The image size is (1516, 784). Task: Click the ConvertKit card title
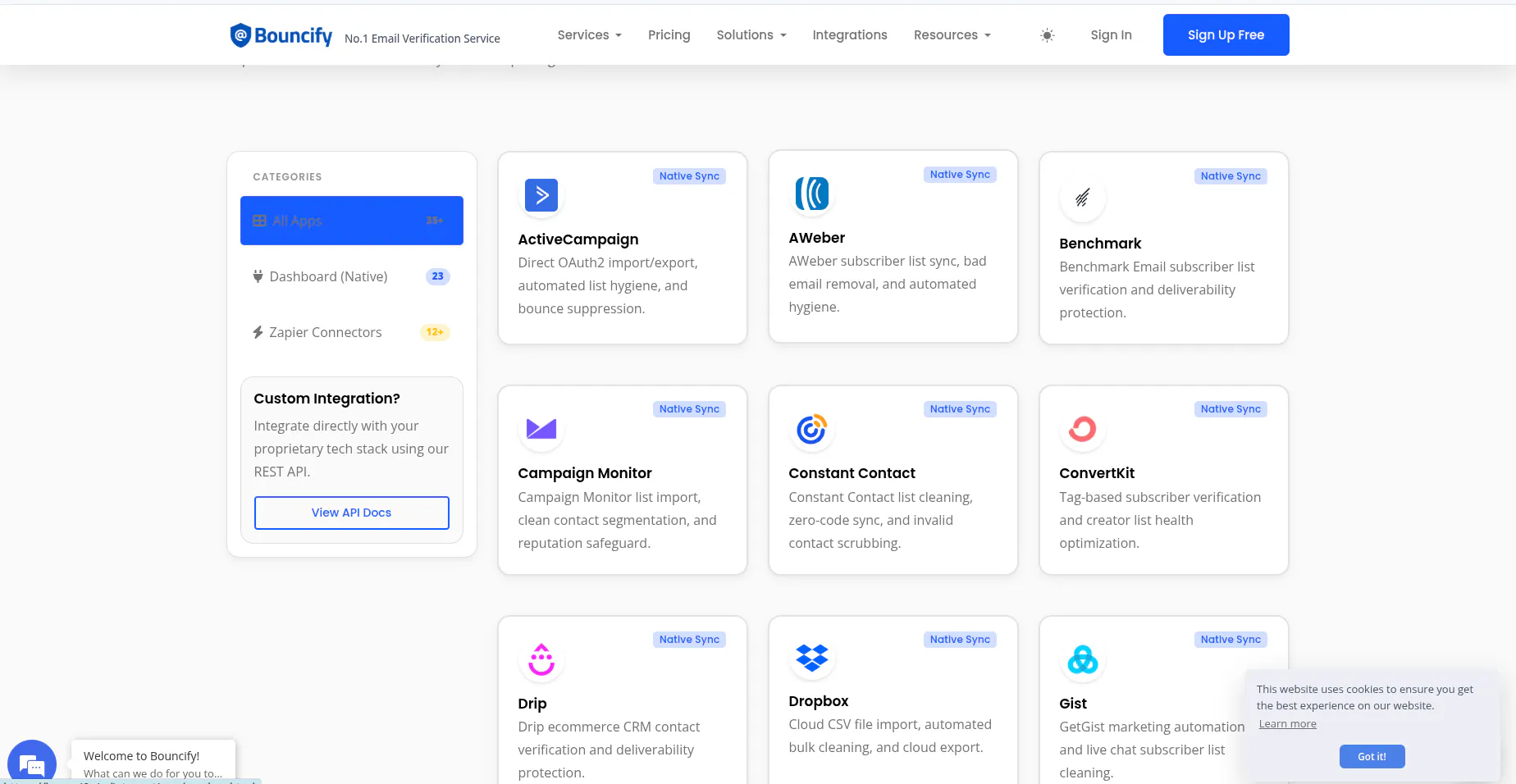pyautogui.click(x=1097, y=473)
